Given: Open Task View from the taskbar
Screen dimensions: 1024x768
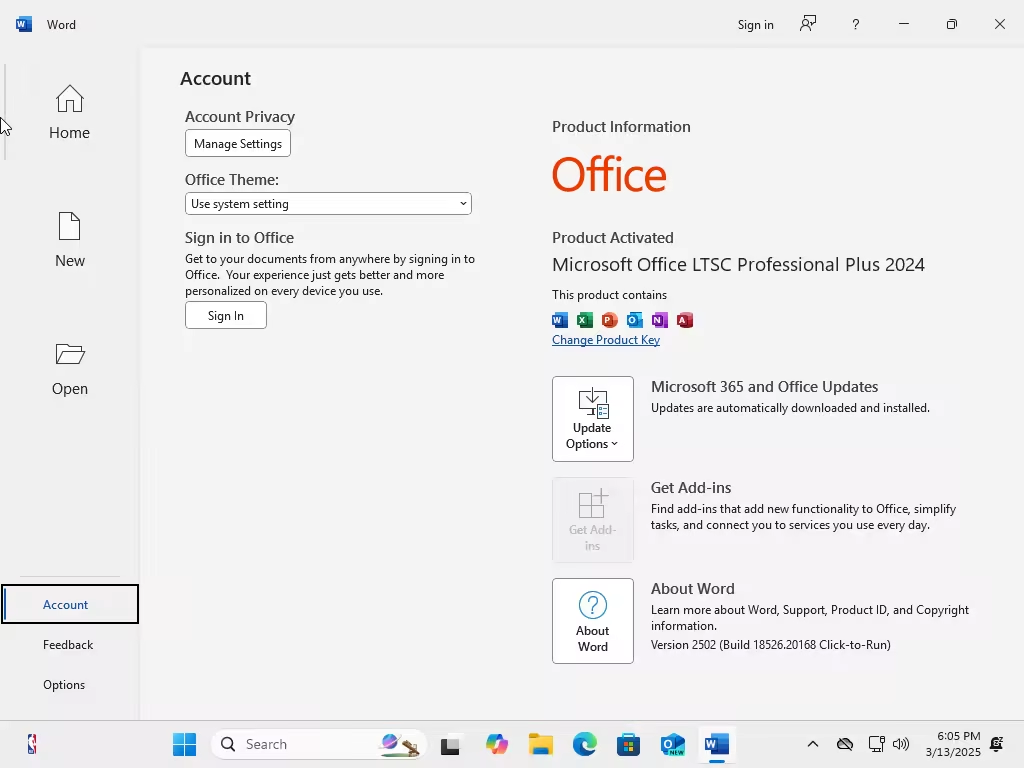Looking at the screenshot, I should point(450,745).
